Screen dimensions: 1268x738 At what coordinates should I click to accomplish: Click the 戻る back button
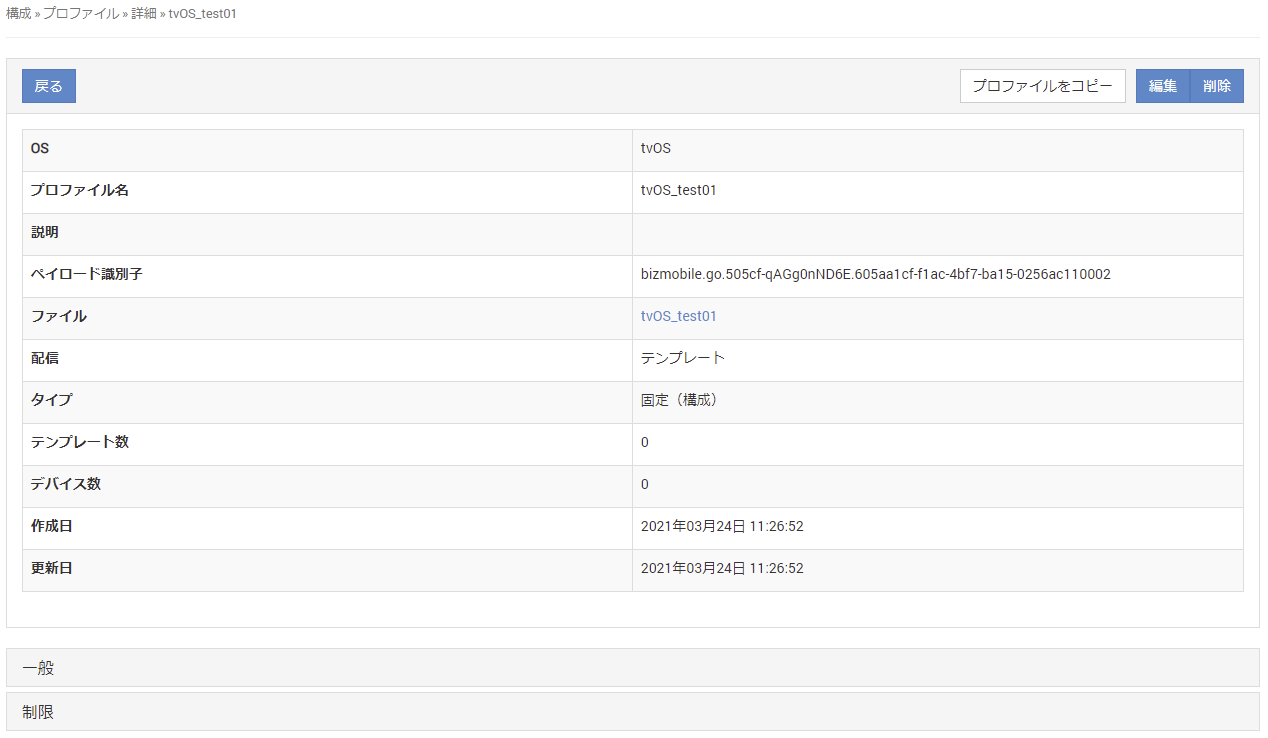click(49, 86)
